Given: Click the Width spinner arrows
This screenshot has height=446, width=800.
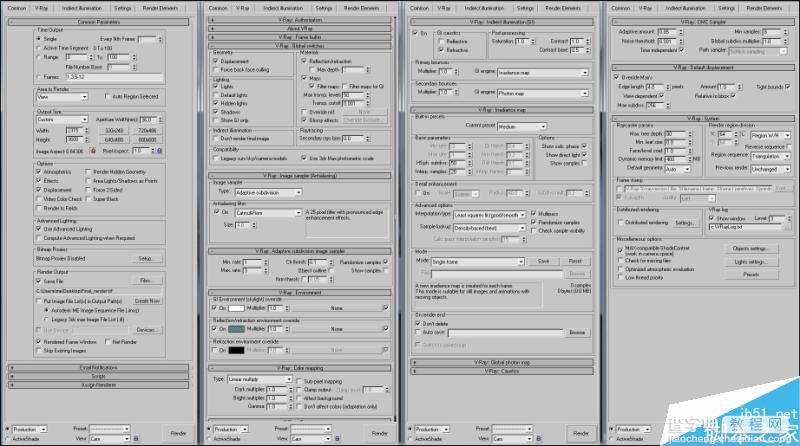Looking at the screenshot, I should [x=86, y=131].
